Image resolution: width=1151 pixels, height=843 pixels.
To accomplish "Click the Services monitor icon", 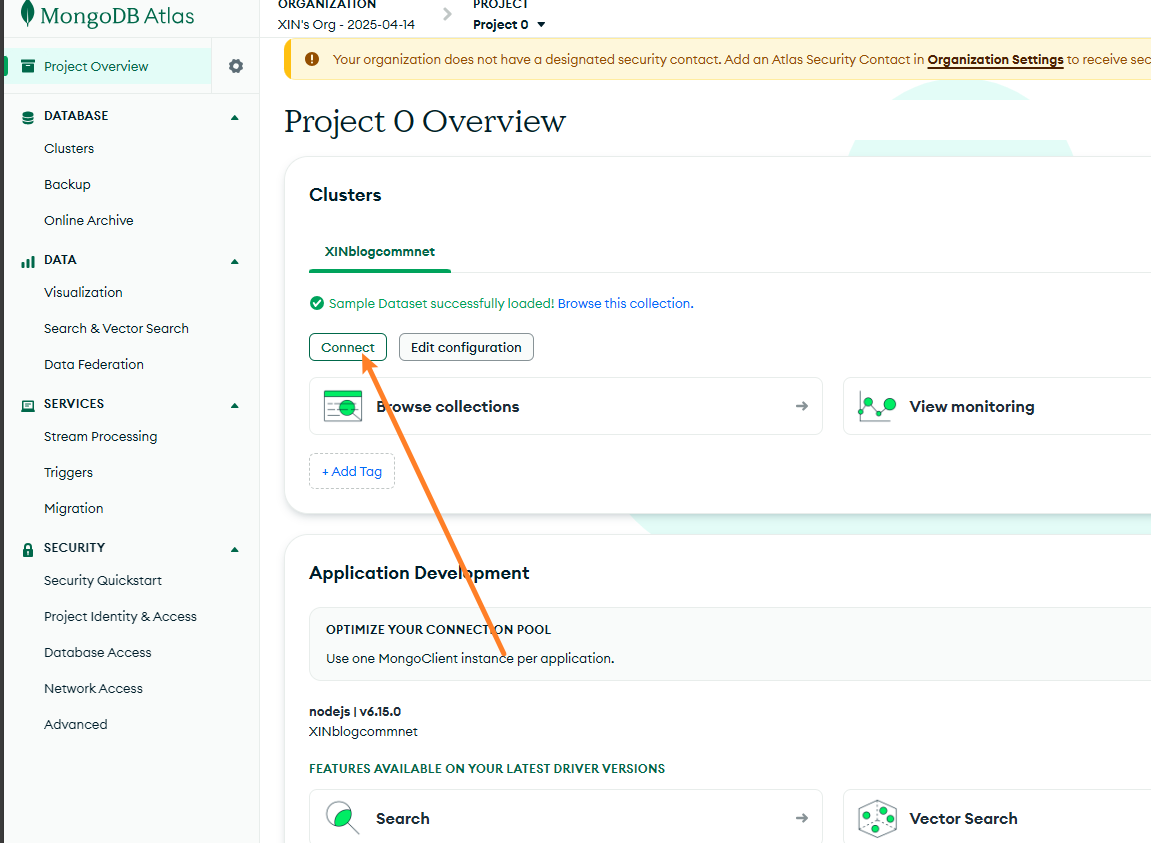I will [x=28, y=405].
